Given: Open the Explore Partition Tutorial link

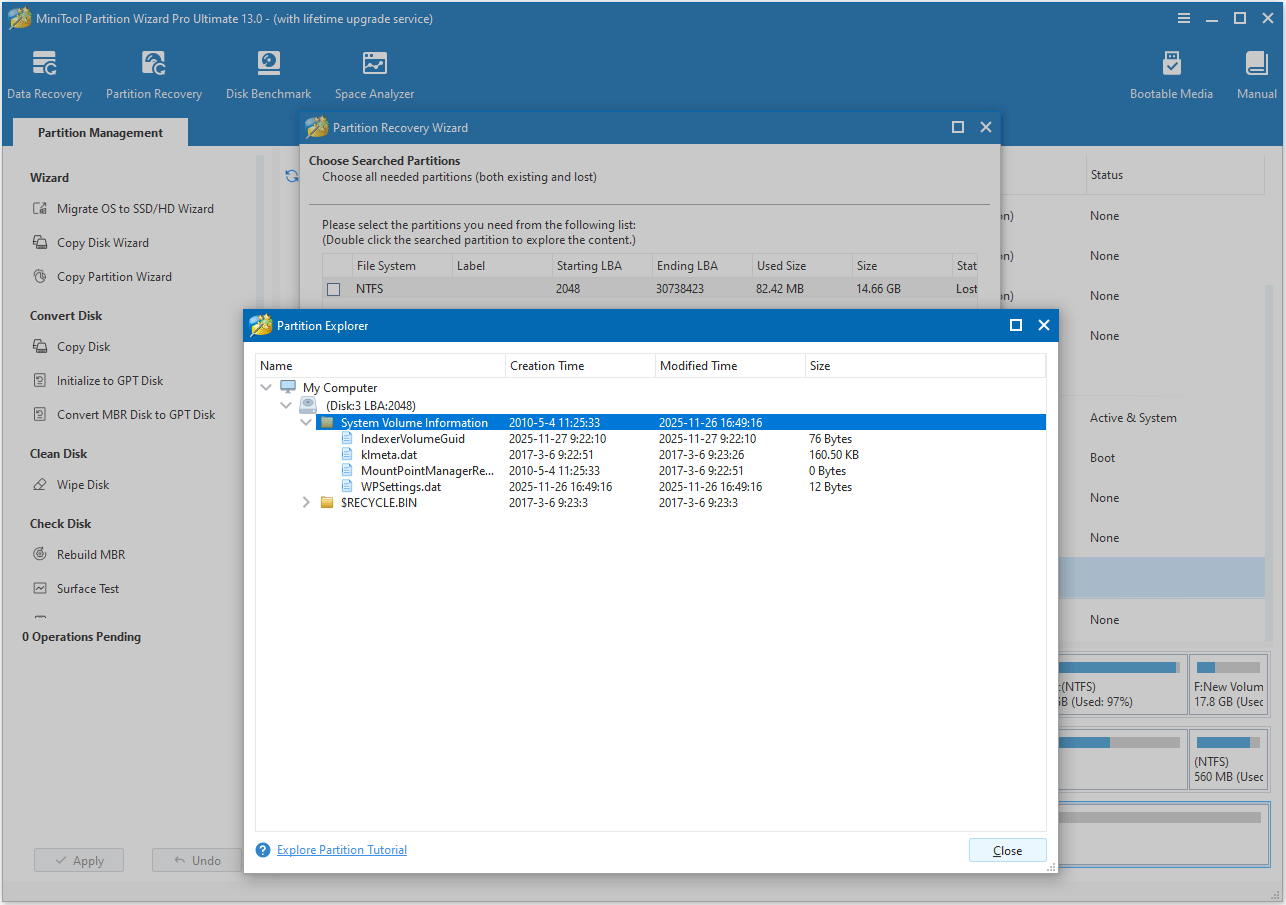Looking at the screenshot, I should [342, 850].
